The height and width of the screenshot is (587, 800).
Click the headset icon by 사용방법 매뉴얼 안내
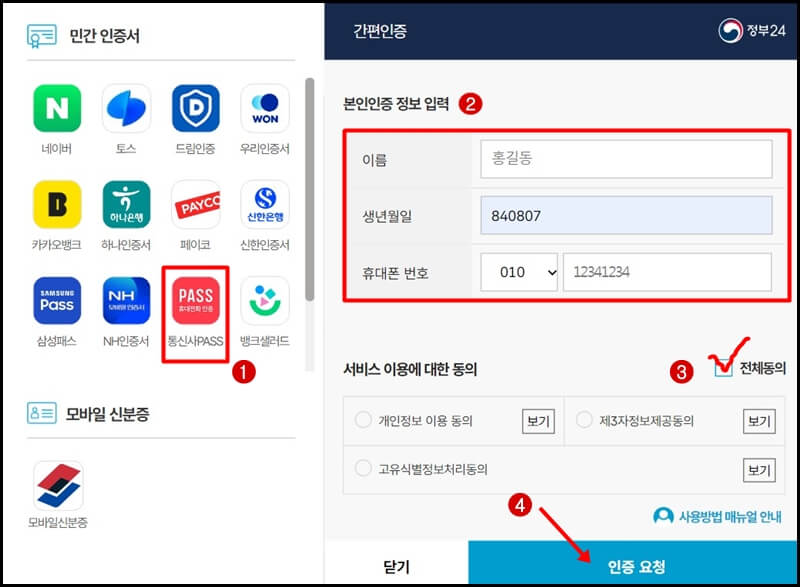point(663,516)
